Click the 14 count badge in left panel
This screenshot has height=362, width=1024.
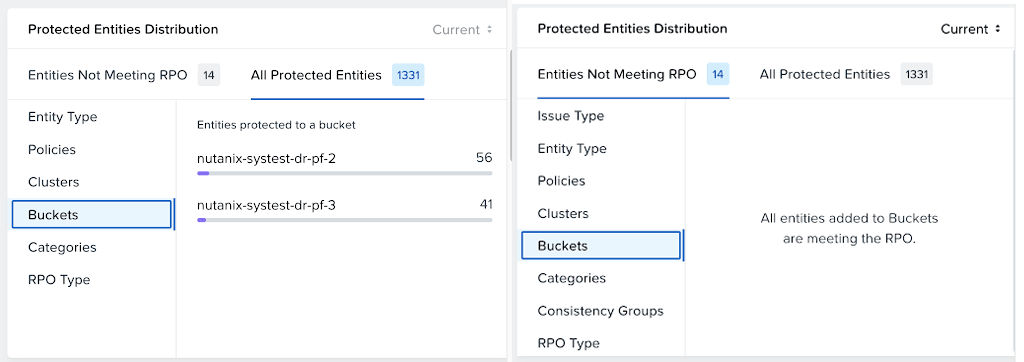(x=209, y=75)
